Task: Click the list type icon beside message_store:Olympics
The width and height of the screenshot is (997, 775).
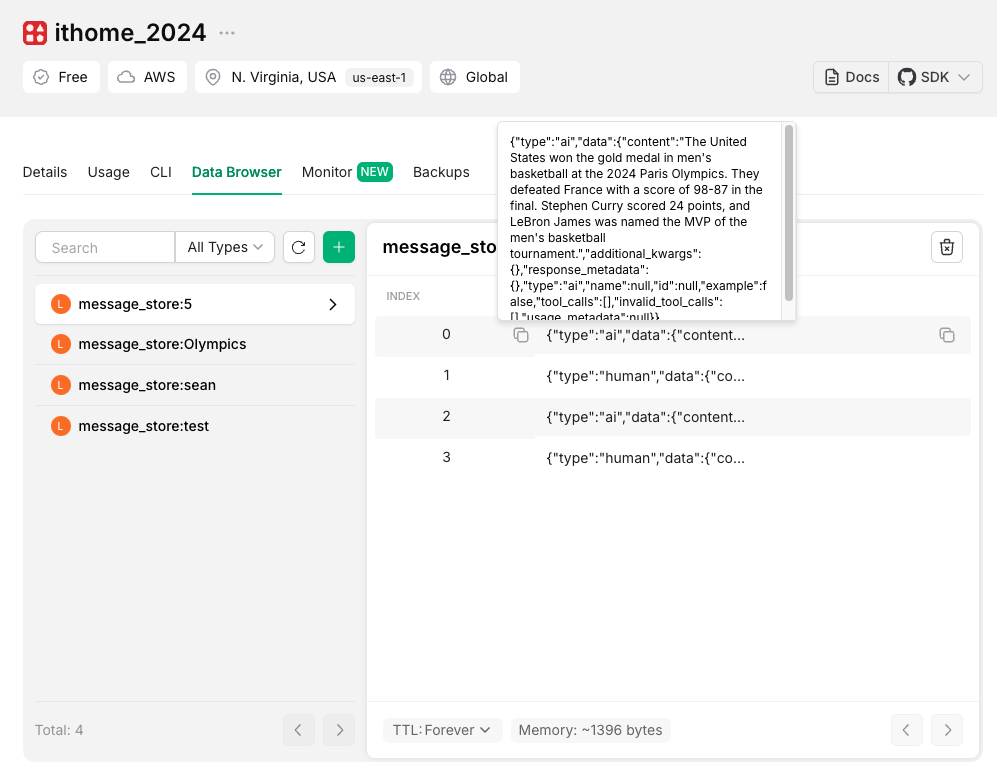Action: tap(60, 345)
